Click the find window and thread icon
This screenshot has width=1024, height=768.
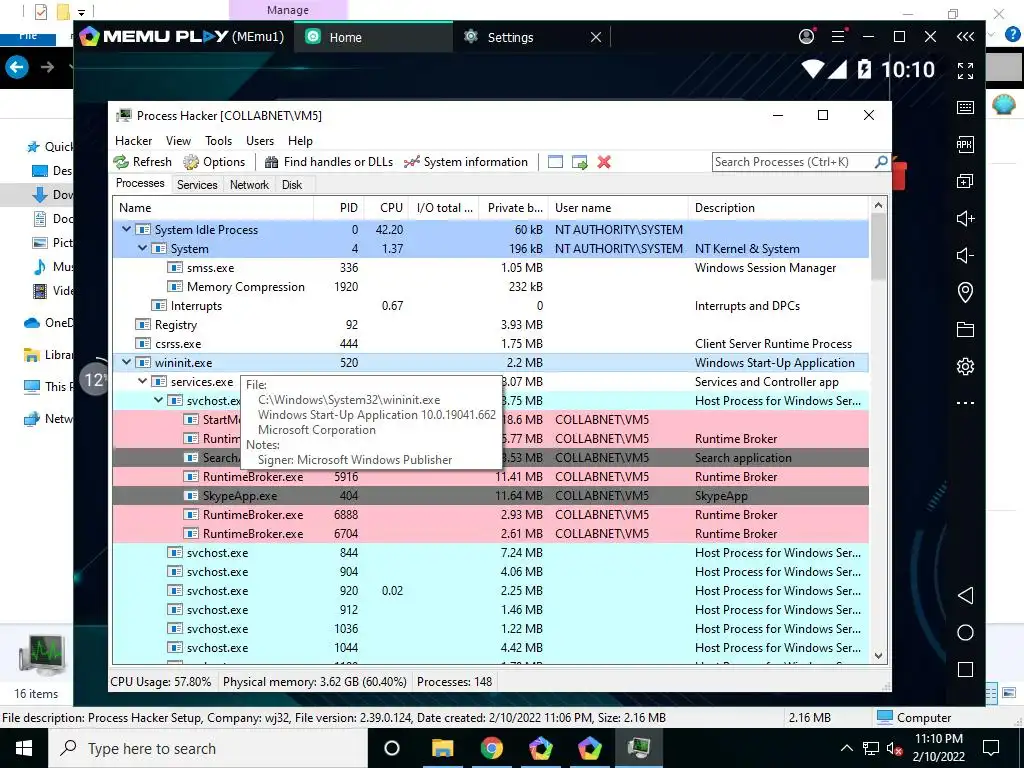[579, 162]
